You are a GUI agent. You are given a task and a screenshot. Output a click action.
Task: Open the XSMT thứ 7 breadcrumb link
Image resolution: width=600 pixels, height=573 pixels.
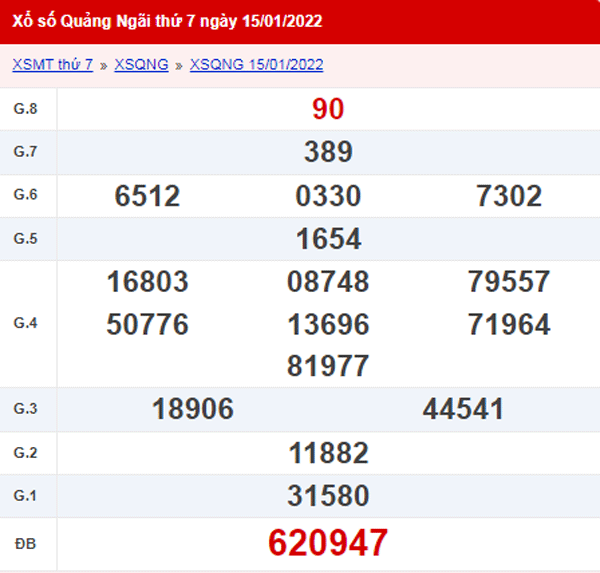point(52,64)
